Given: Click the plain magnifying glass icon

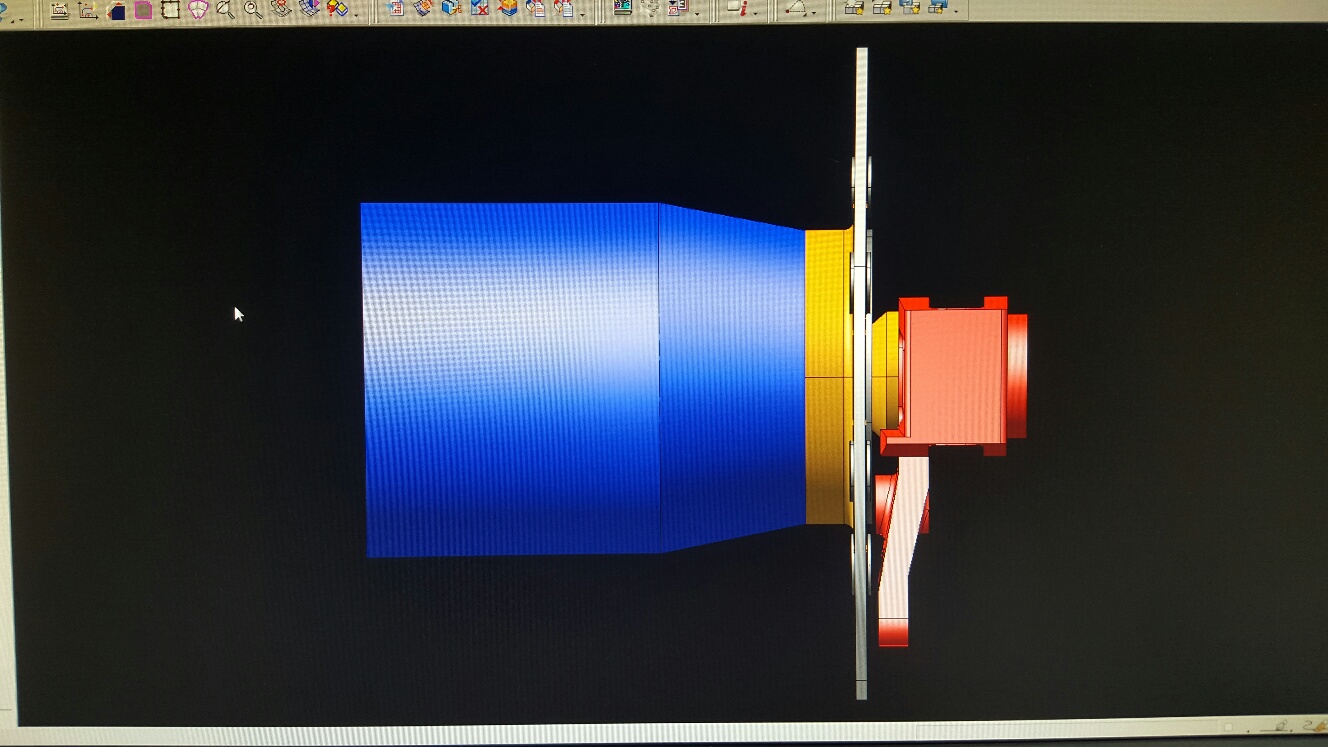Looking at the screenshot, I should pos(253,10).
